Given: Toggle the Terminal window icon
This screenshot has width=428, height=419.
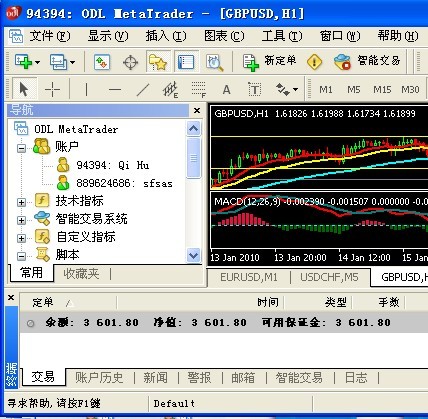Looking at the screenshot, I should (x=186, y=62).
